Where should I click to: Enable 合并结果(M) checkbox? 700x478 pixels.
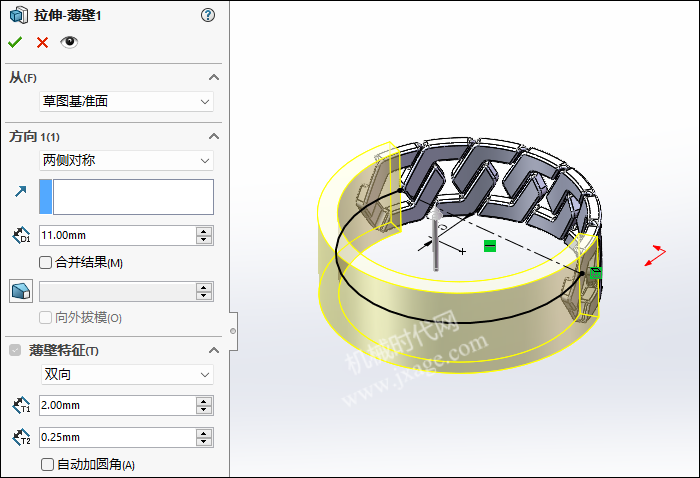click(46, 262)
